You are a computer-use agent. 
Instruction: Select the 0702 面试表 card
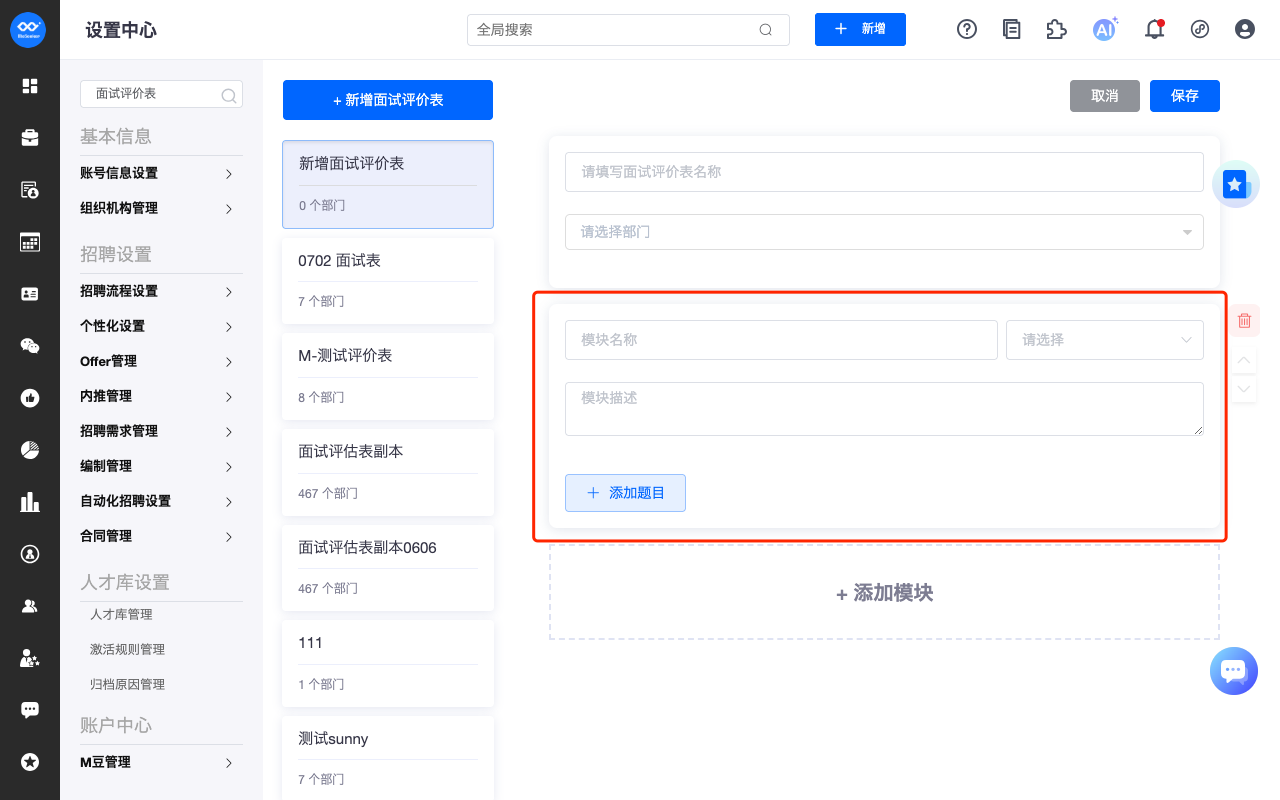(388, 280)
